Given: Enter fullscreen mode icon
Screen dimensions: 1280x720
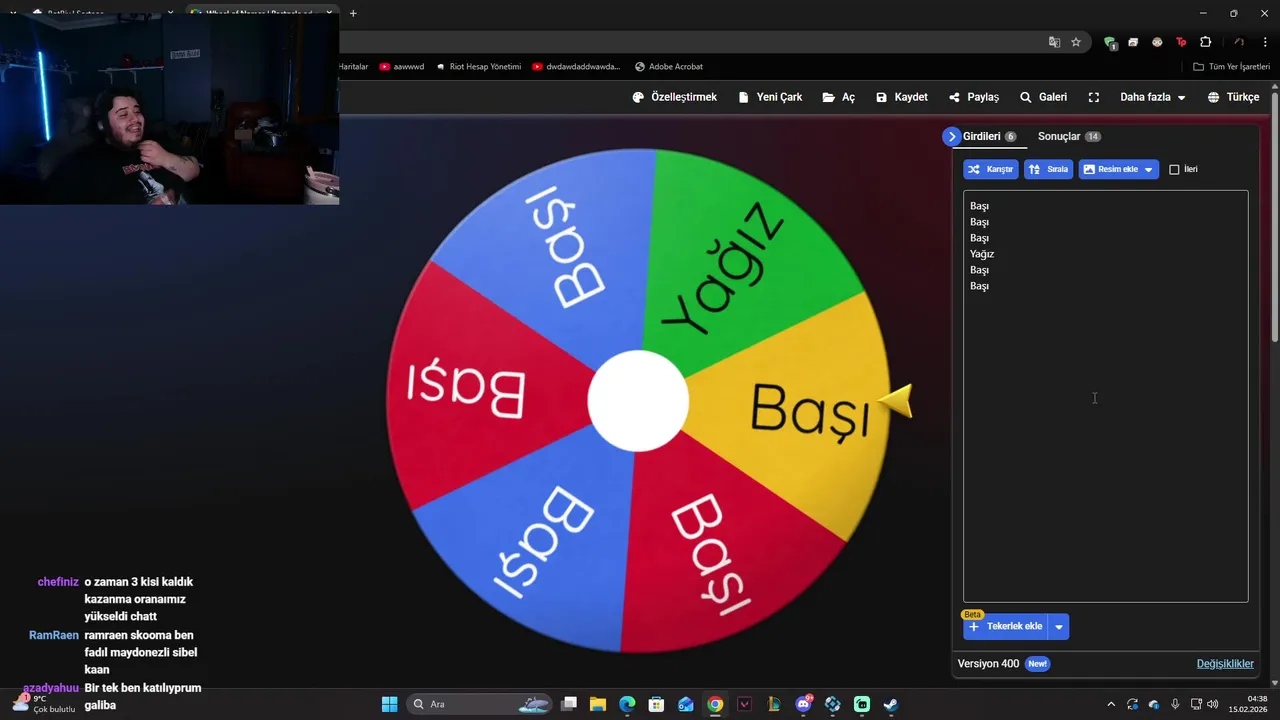Looking at the screenshot, I should (1094, 97).
